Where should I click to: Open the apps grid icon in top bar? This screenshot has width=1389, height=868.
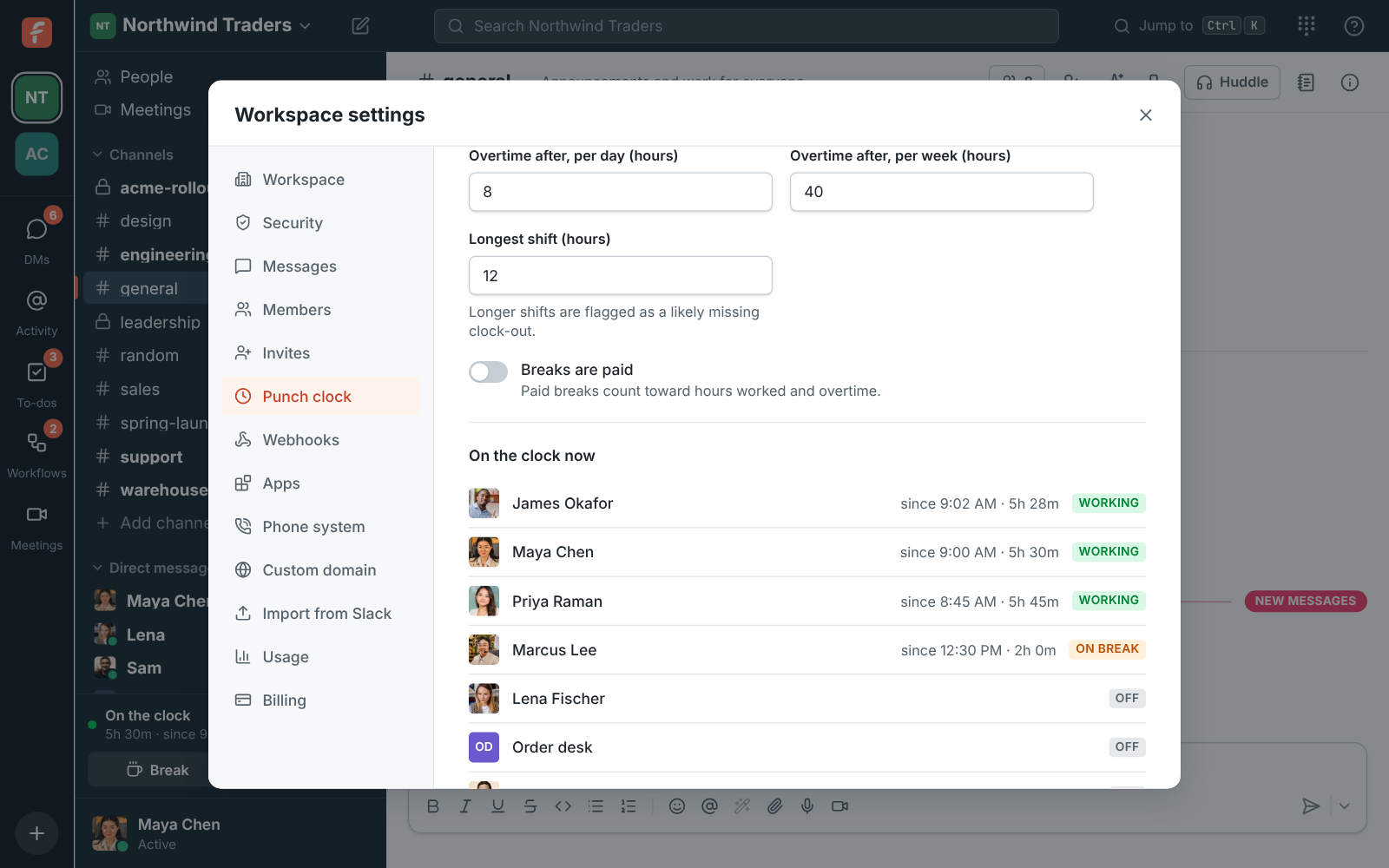pyautogui.click(x=1307, y=26)
